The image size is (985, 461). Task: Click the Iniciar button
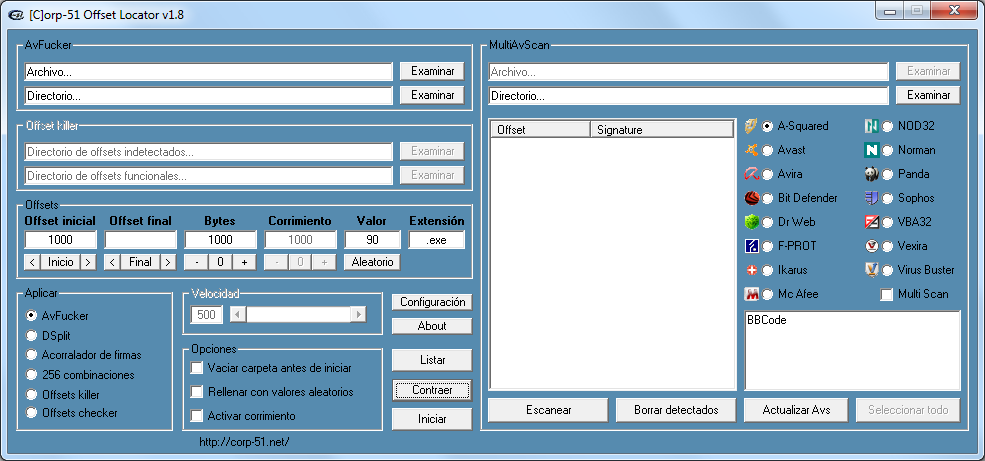point(432,419)
